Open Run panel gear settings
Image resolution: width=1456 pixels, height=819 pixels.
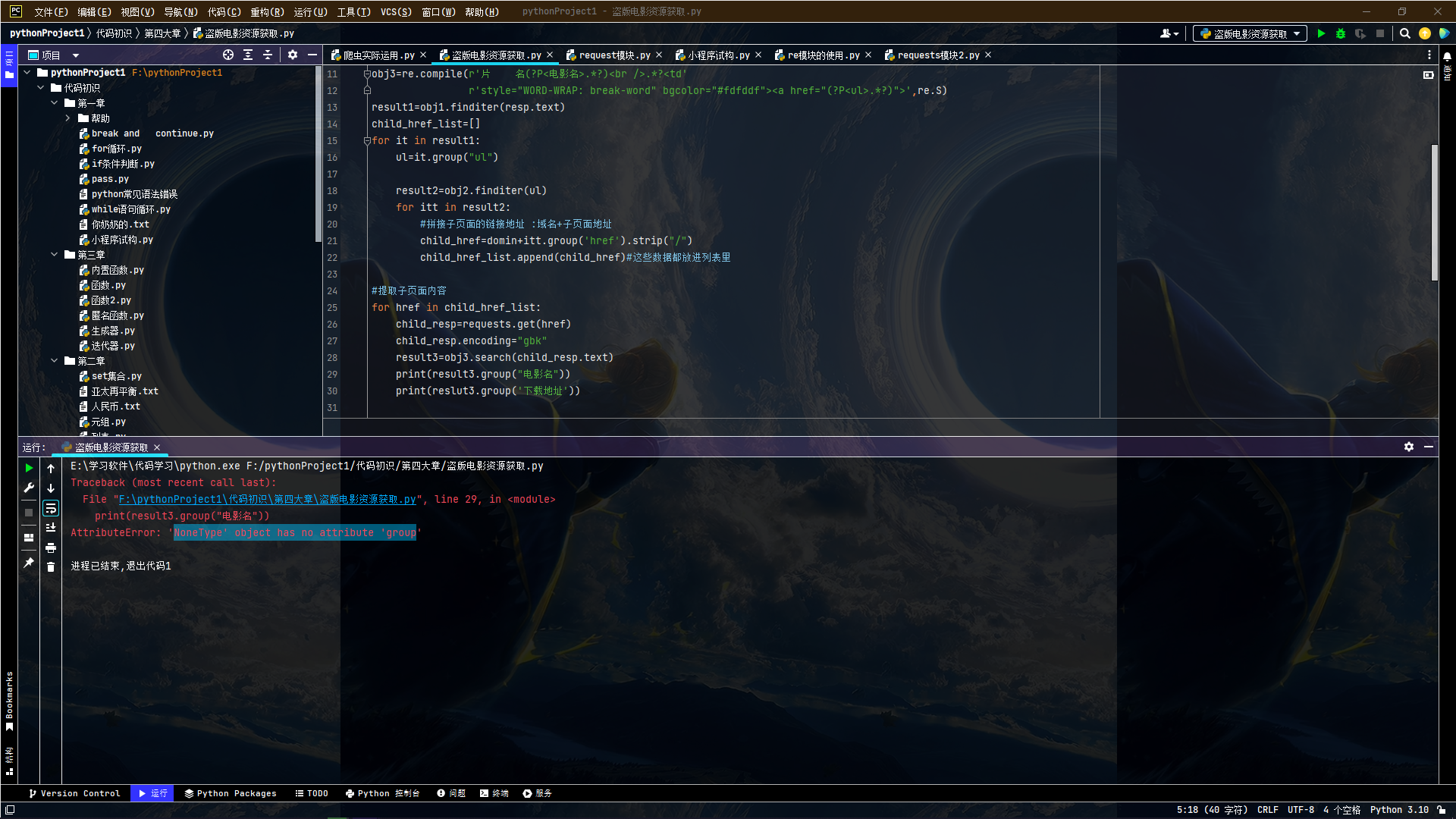(x=1408, y=447)
